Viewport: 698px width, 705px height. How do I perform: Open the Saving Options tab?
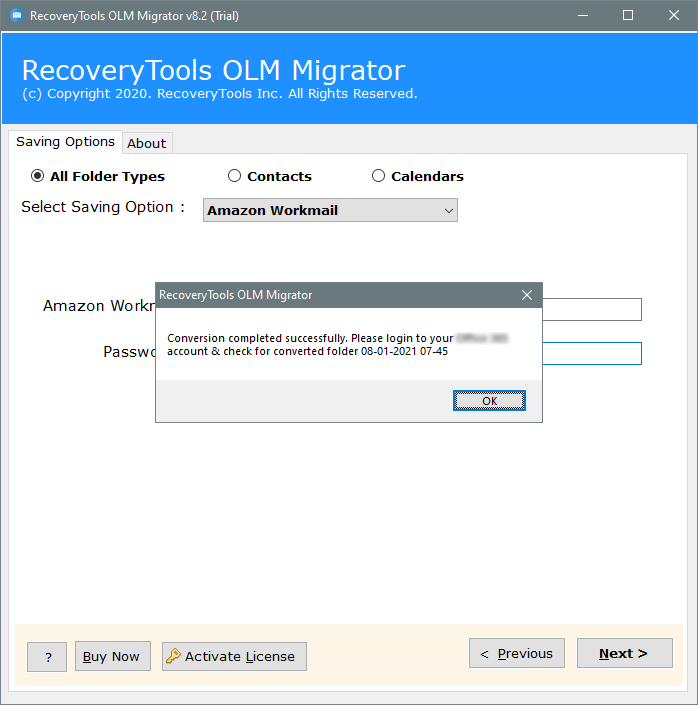point(66,142)
